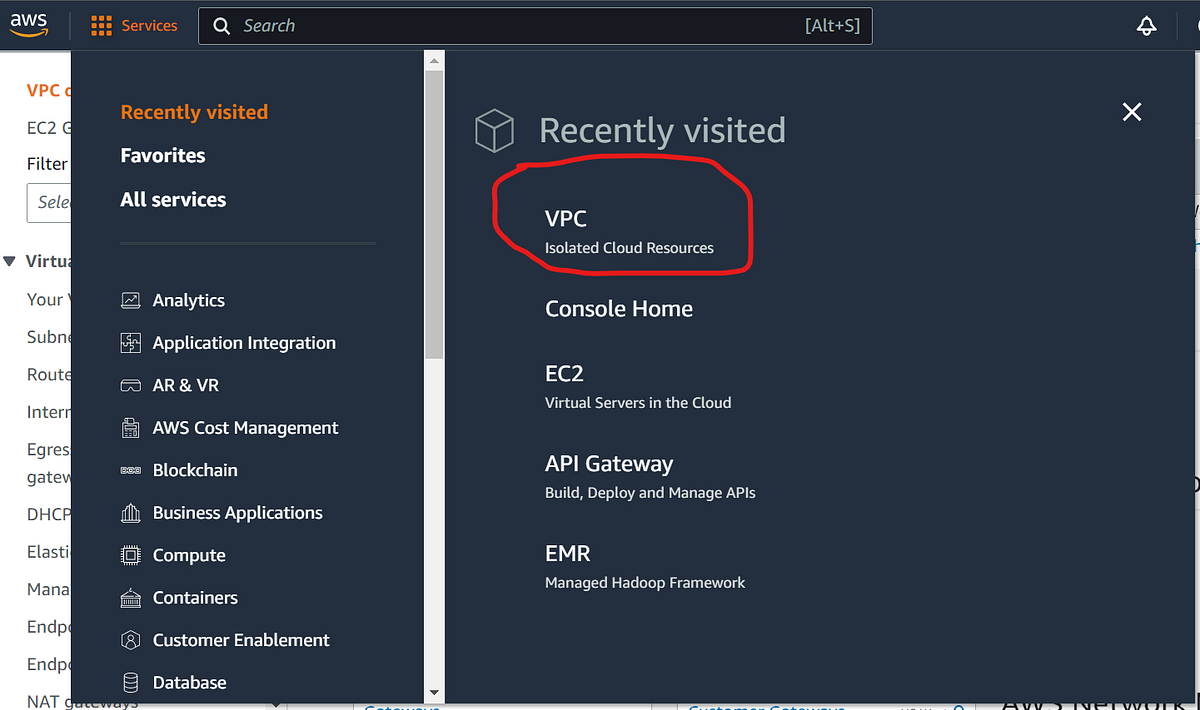Image resolution: width=1200 pixels, height=710 pixels.
Task: Select the Database cylinder icon
Action: click(130, 682)
